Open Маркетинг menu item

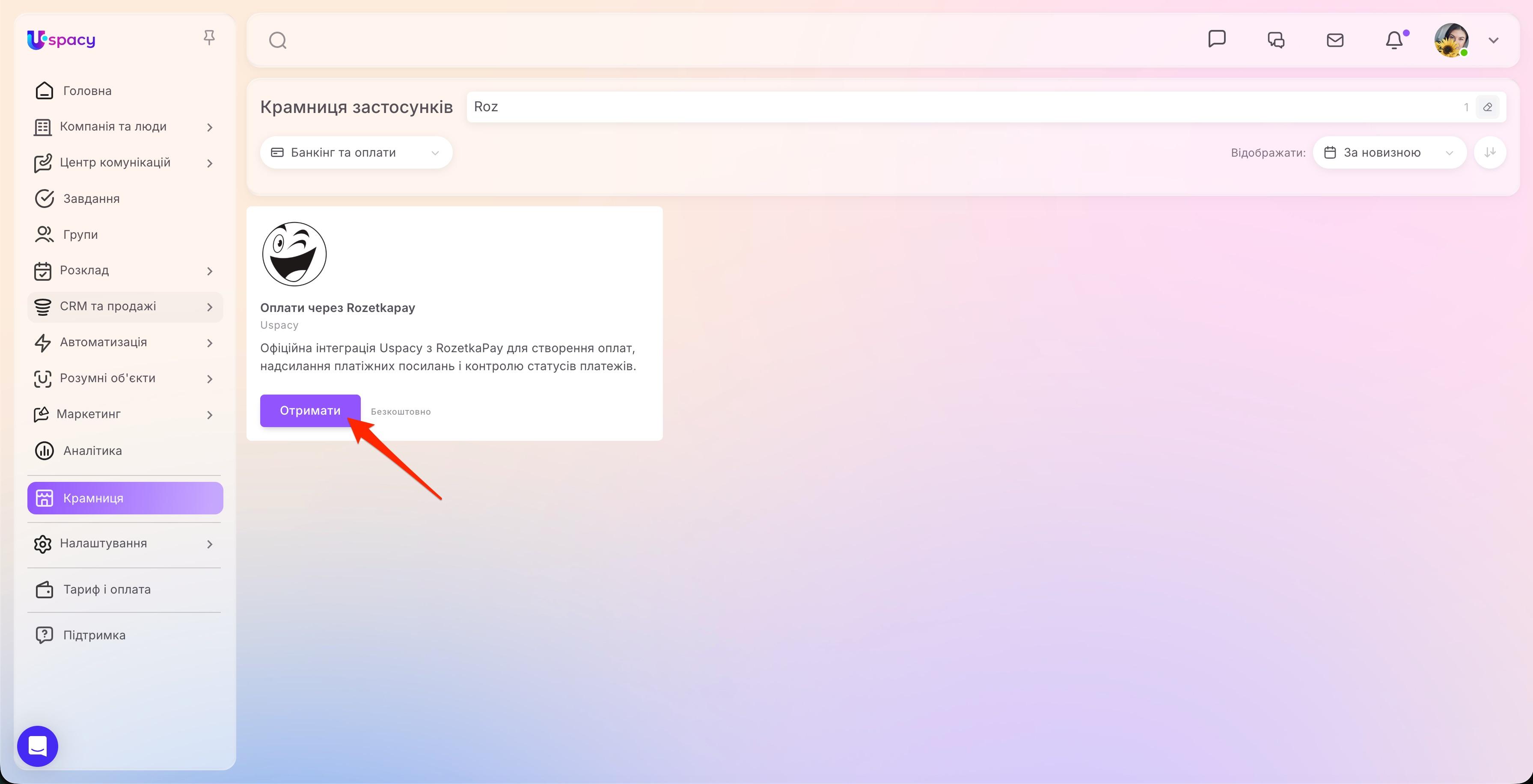pos(125,414)
